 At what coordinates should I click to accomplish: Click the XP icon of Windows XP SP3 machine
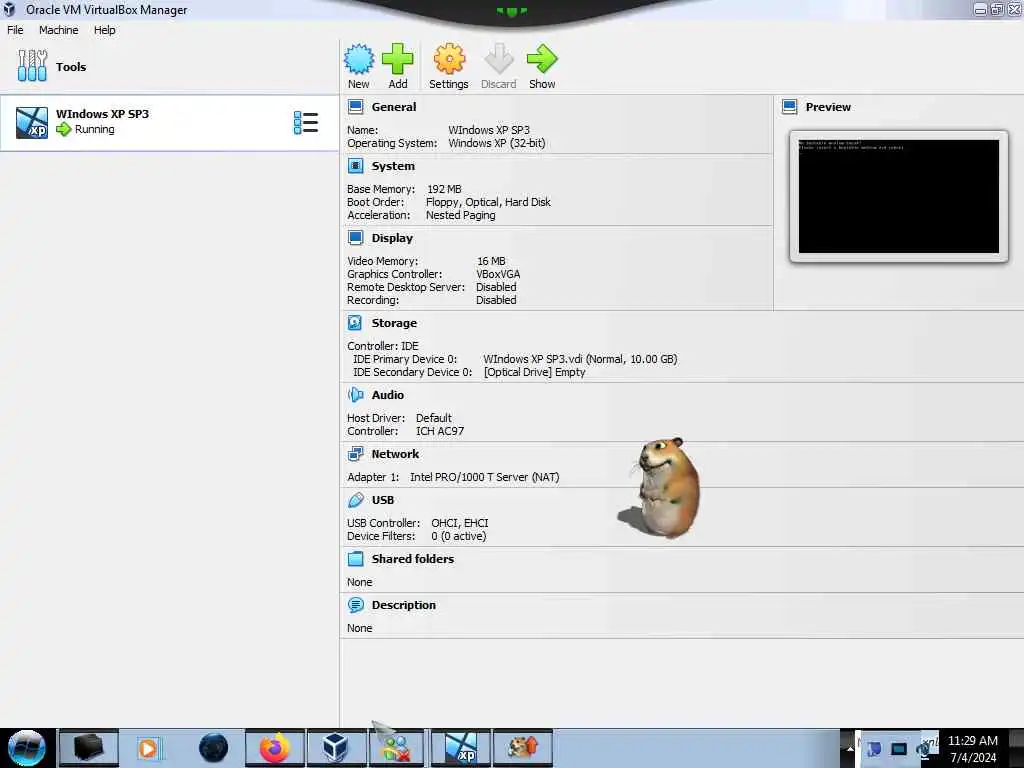32,123
